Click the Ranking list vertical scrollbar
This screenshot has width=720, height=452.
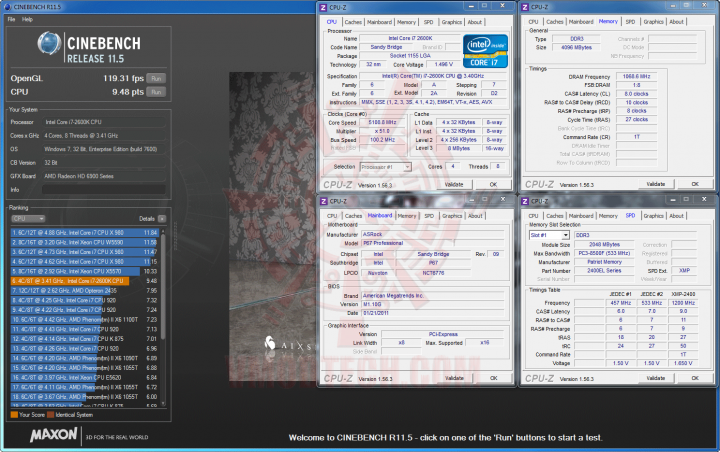click(163, 317)
